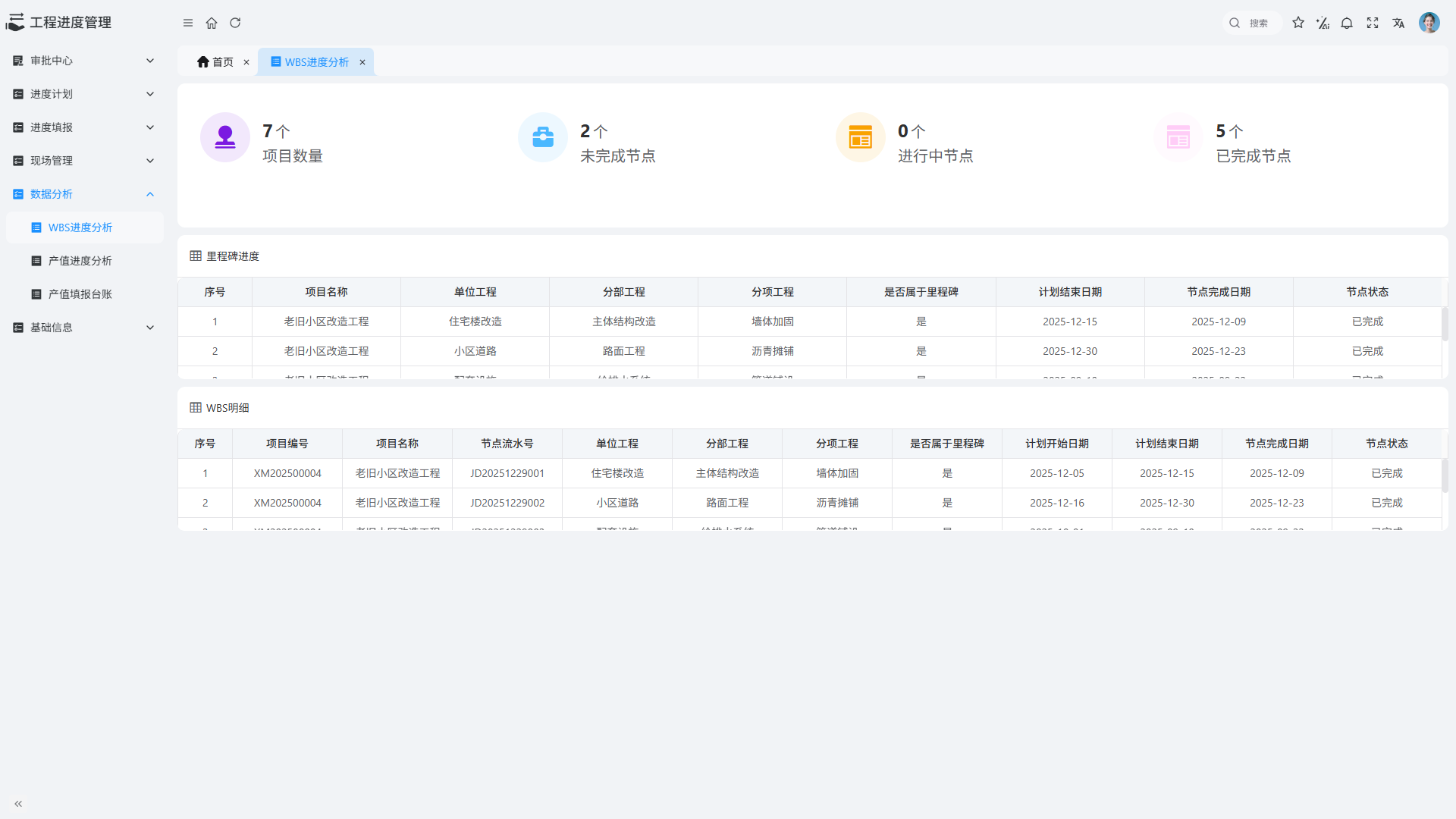Expand the 进度计划 chevron
This screenshot has width=1456, height=819.
150,94
